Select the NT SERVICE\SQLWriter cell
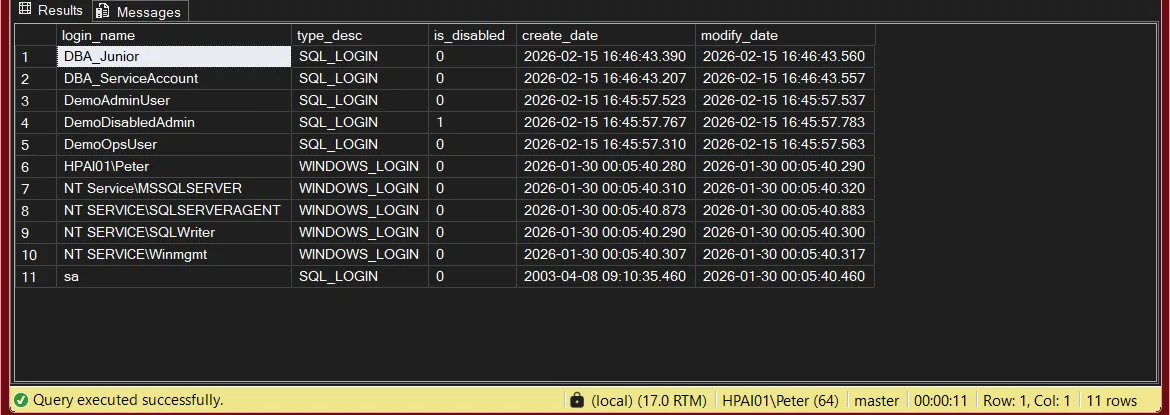 click(x=174, y=233)
